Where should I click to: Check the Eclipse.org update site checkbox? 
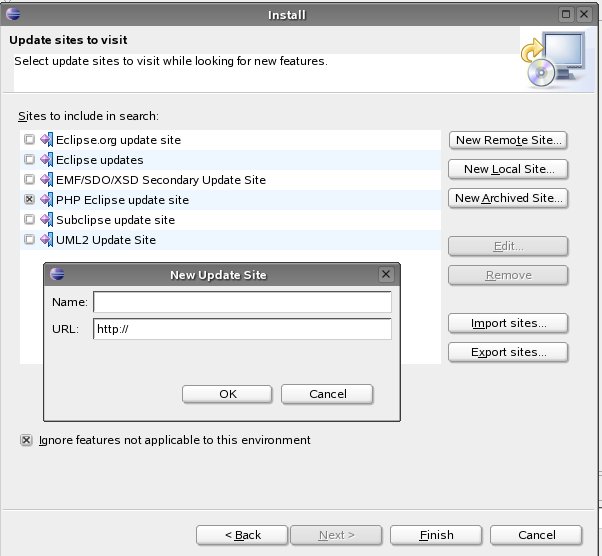click(29, 139)
